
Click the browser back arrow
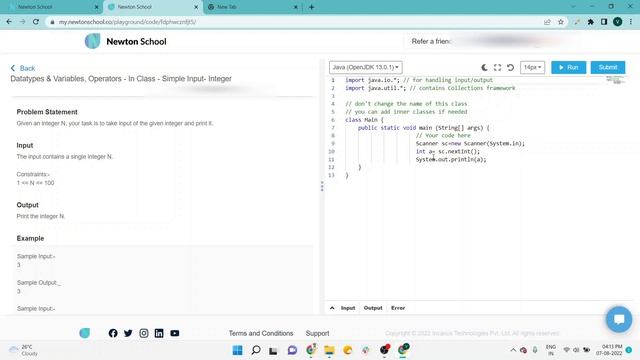coord(9,22)
